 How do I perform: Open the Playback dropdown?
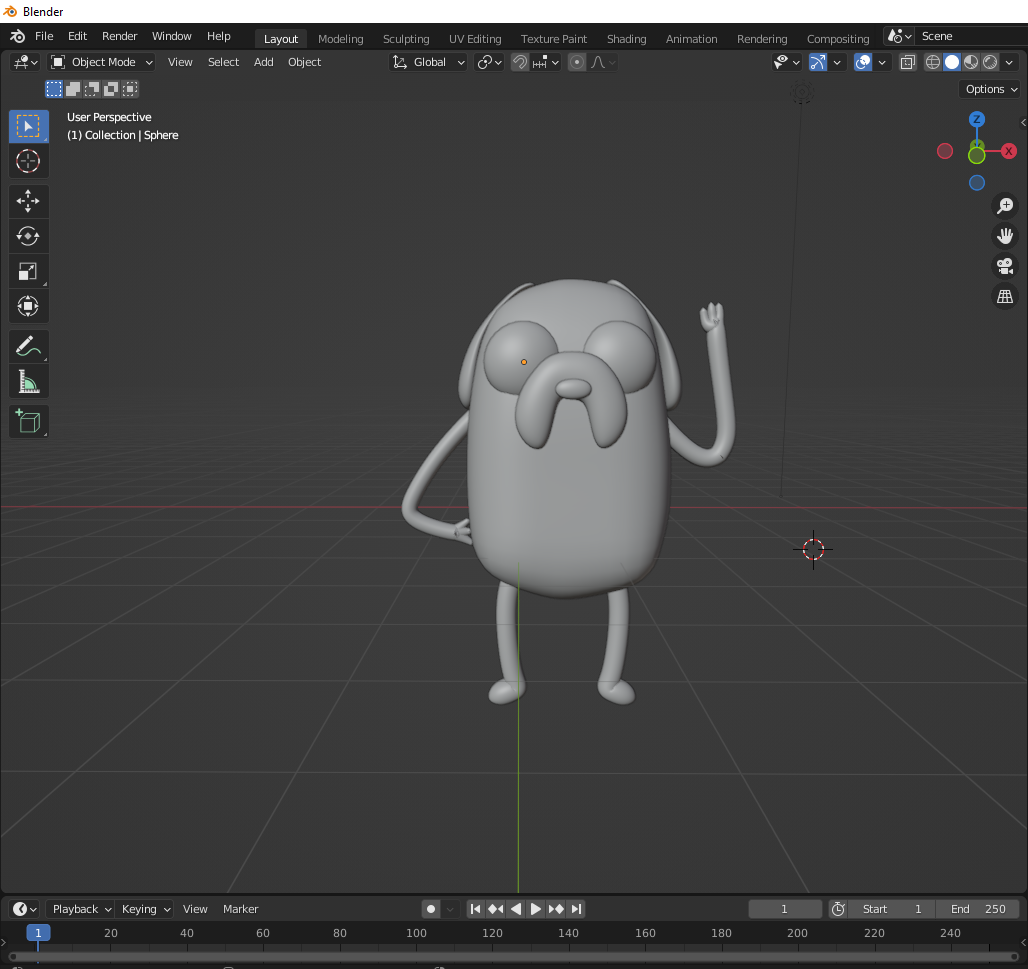81,909
